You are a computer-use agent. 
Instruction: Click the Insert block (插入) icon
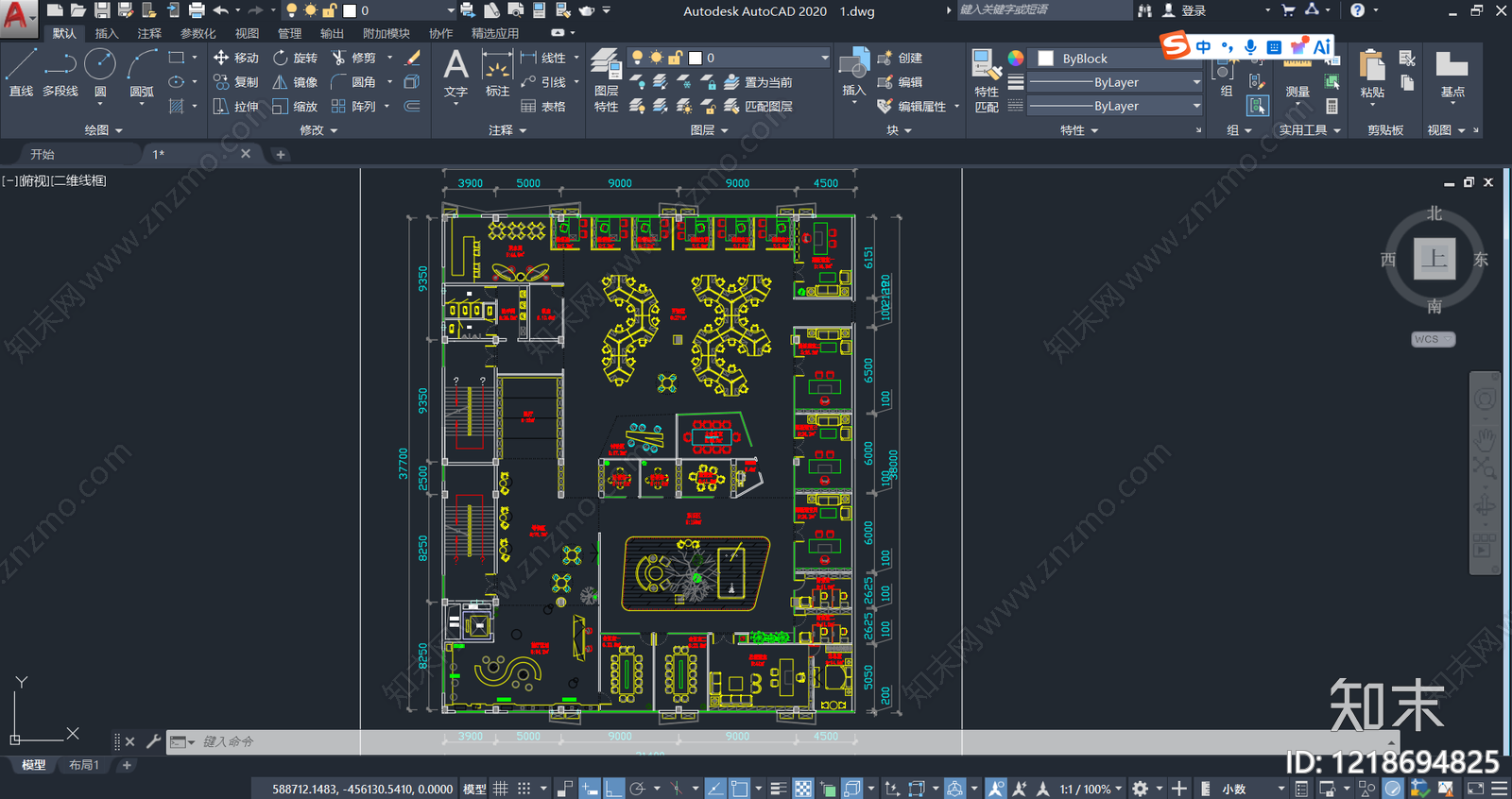pyautogui.click(x=853, y=73)
